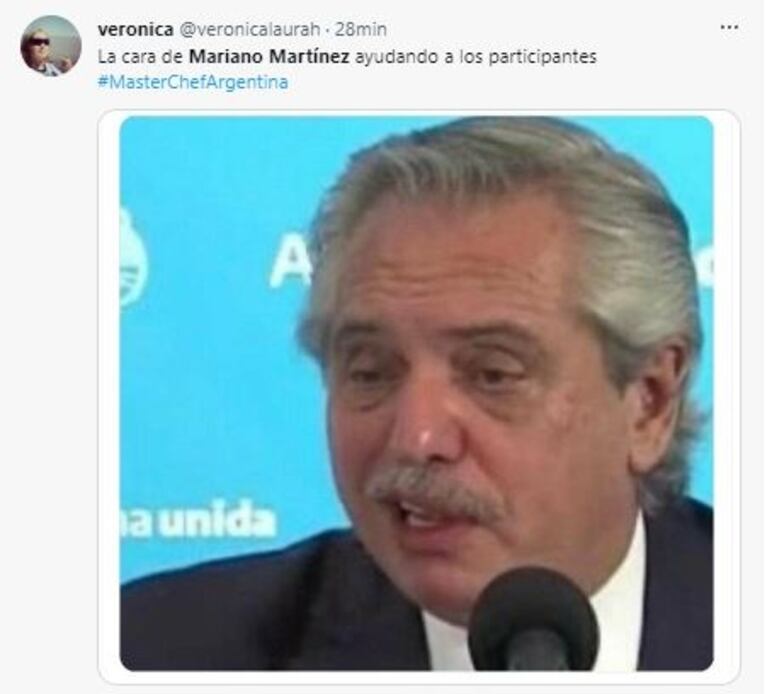Open the attached photo in the tweet
The height and width of the screenshot is (694, 767).
pyautogui.click(x=417, y=393)
